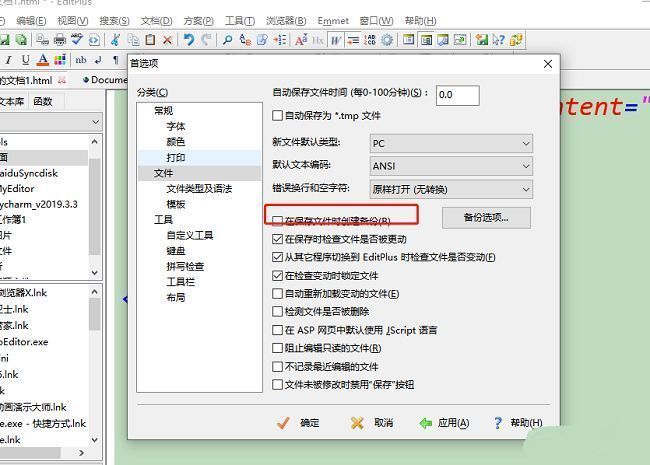Viewport: 650px width, 465px height.
Task: Click the 帮助(H) dialog button
Action: click(518, 423)
